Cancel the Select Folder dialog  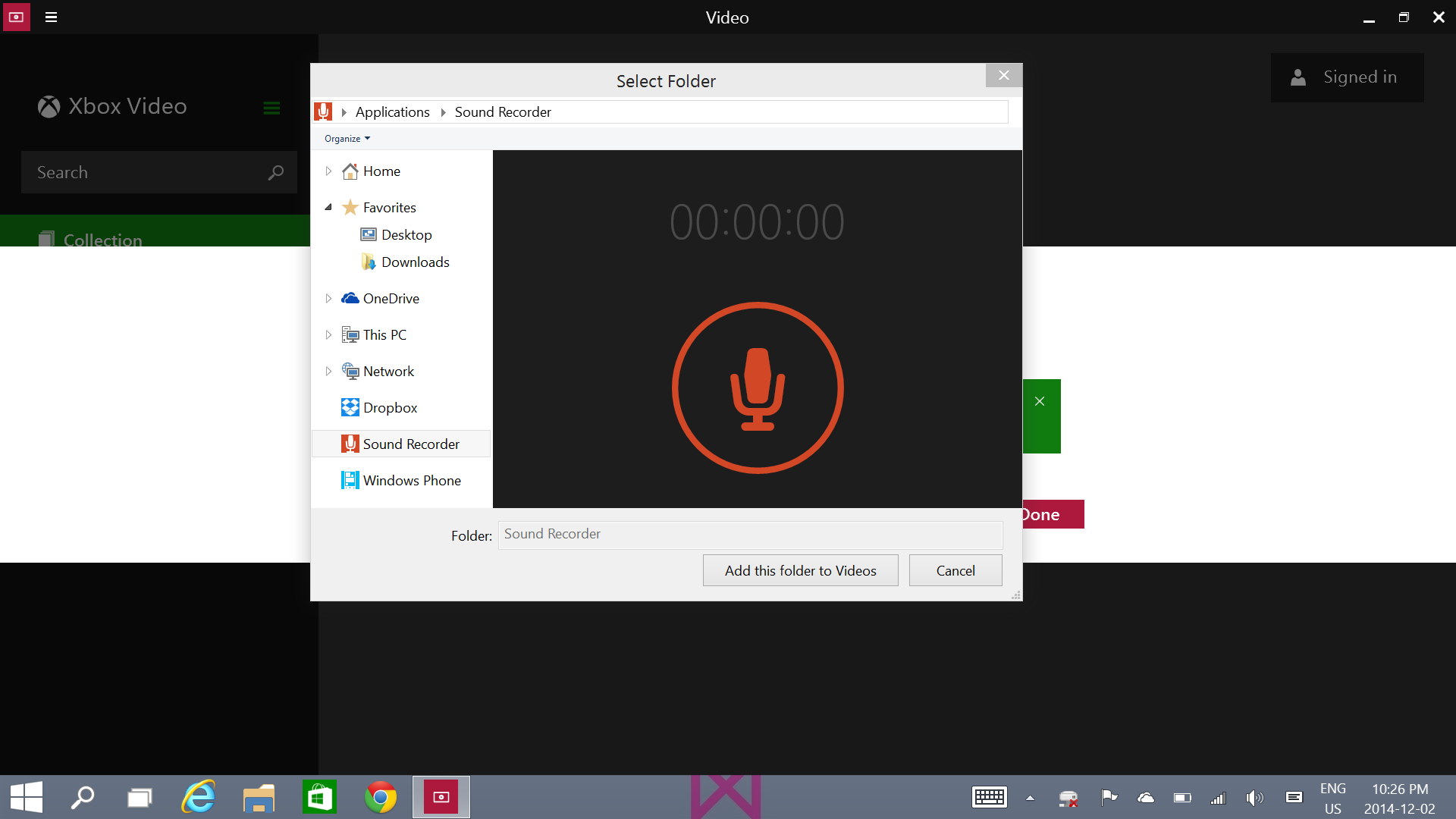[955, 571]
